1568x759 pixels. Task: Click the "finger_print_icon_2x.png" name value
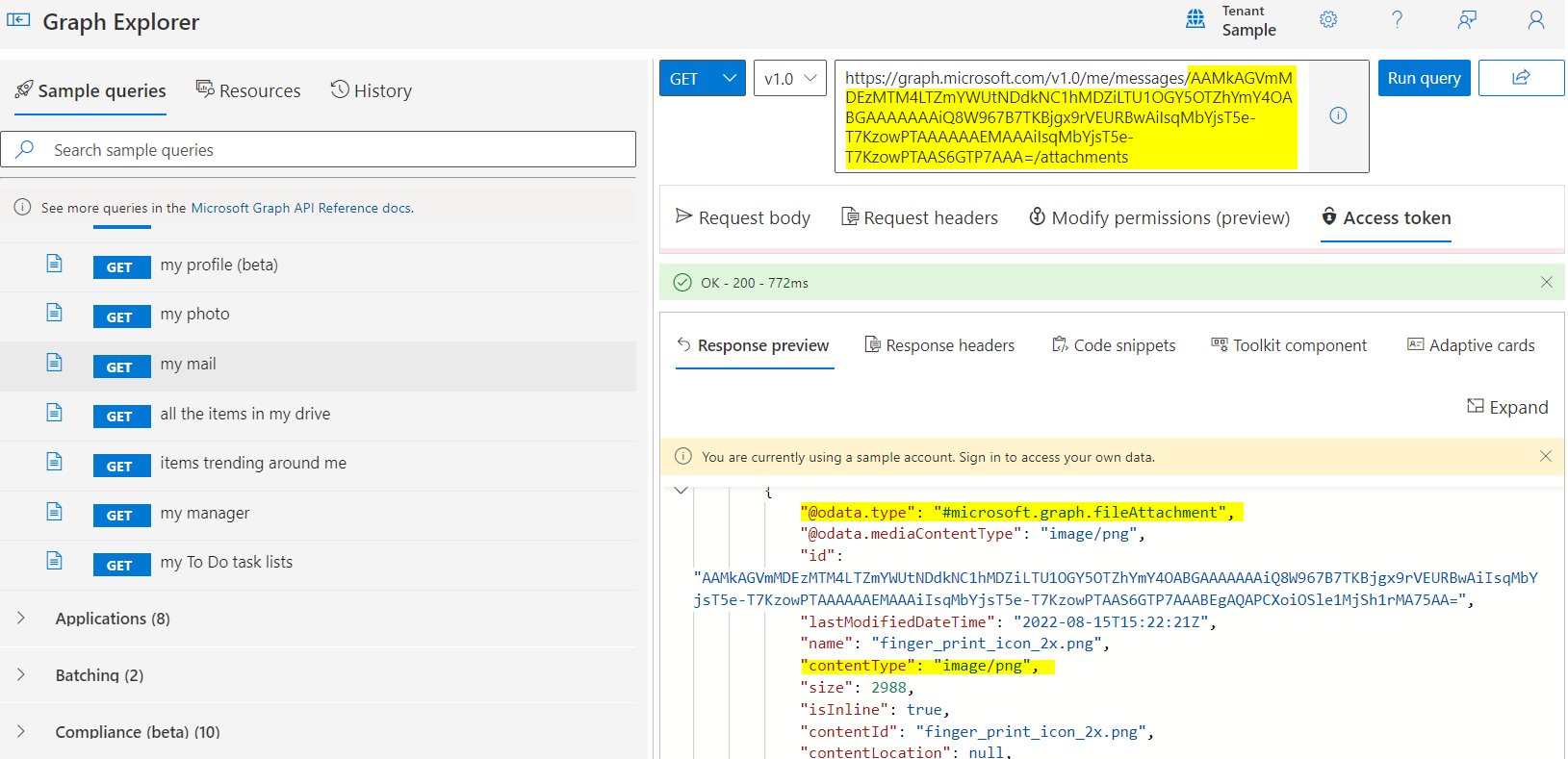coord(987,644)
